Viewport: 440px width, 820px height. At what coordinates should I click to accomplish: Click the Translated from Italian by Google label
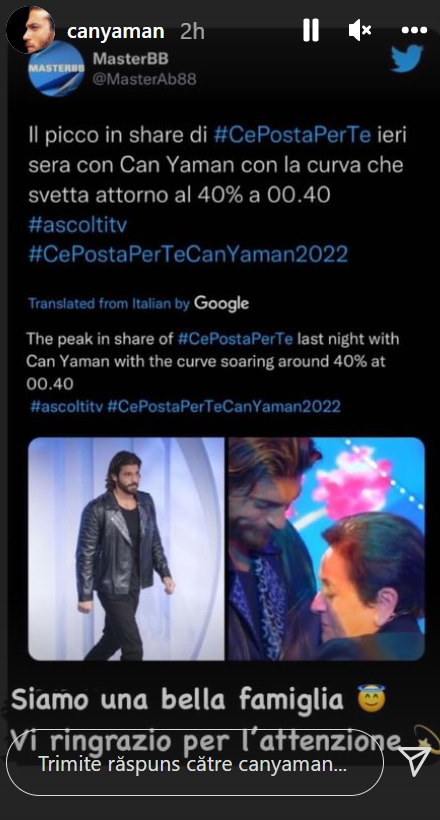click(x=138, y=303)
